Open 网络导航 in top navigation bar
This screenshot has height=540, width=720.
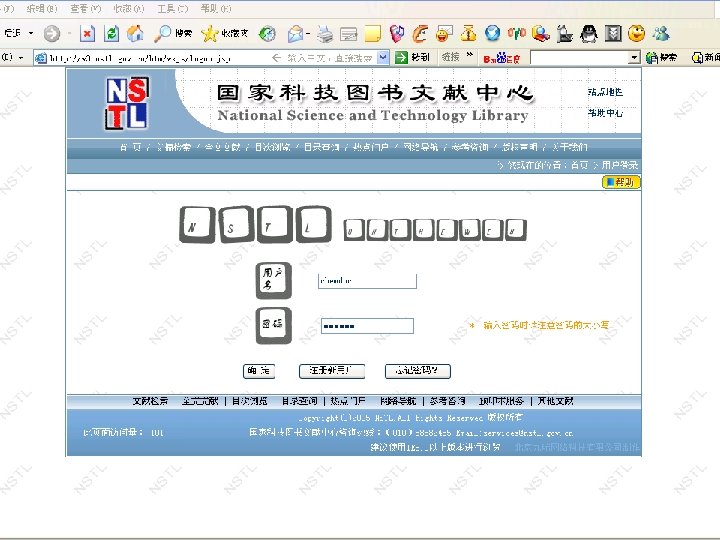coord(421,147)
